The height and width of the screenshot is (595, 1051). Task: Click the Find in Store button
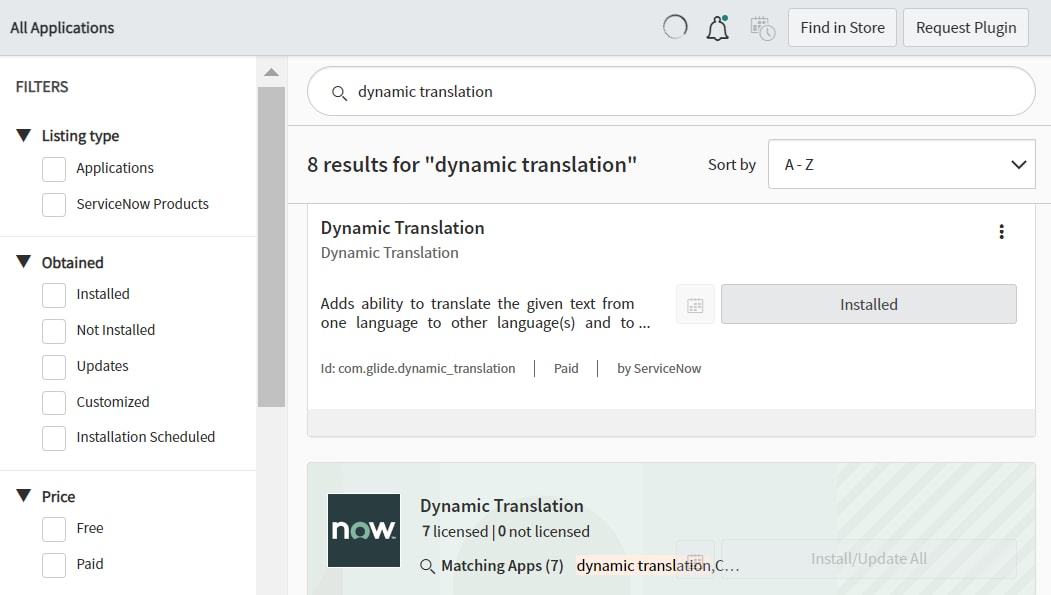(x=842, y=27)
